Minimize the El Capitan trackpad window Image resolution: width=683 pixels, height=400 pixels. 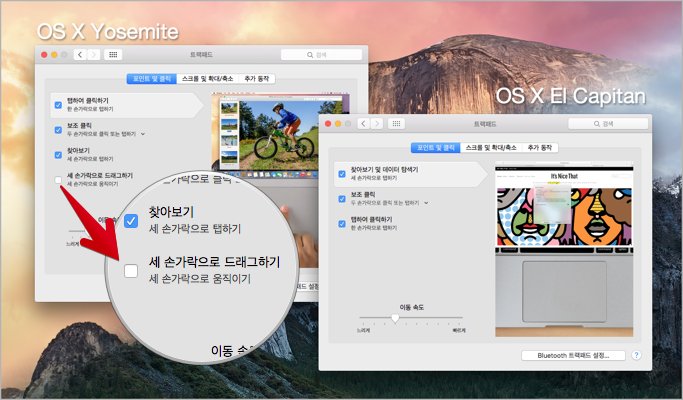[338, 124]
